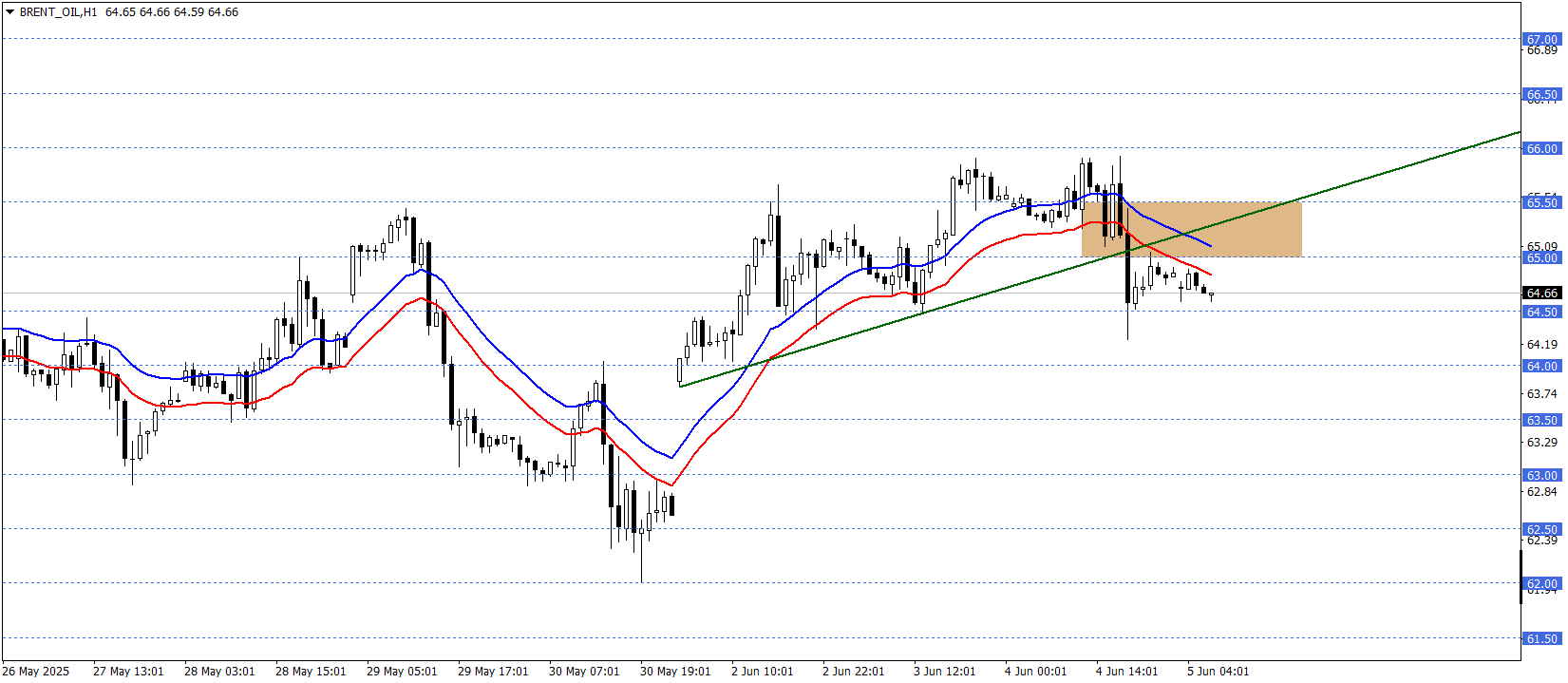Click the 64.19 axis price value

coord(1542,345)
